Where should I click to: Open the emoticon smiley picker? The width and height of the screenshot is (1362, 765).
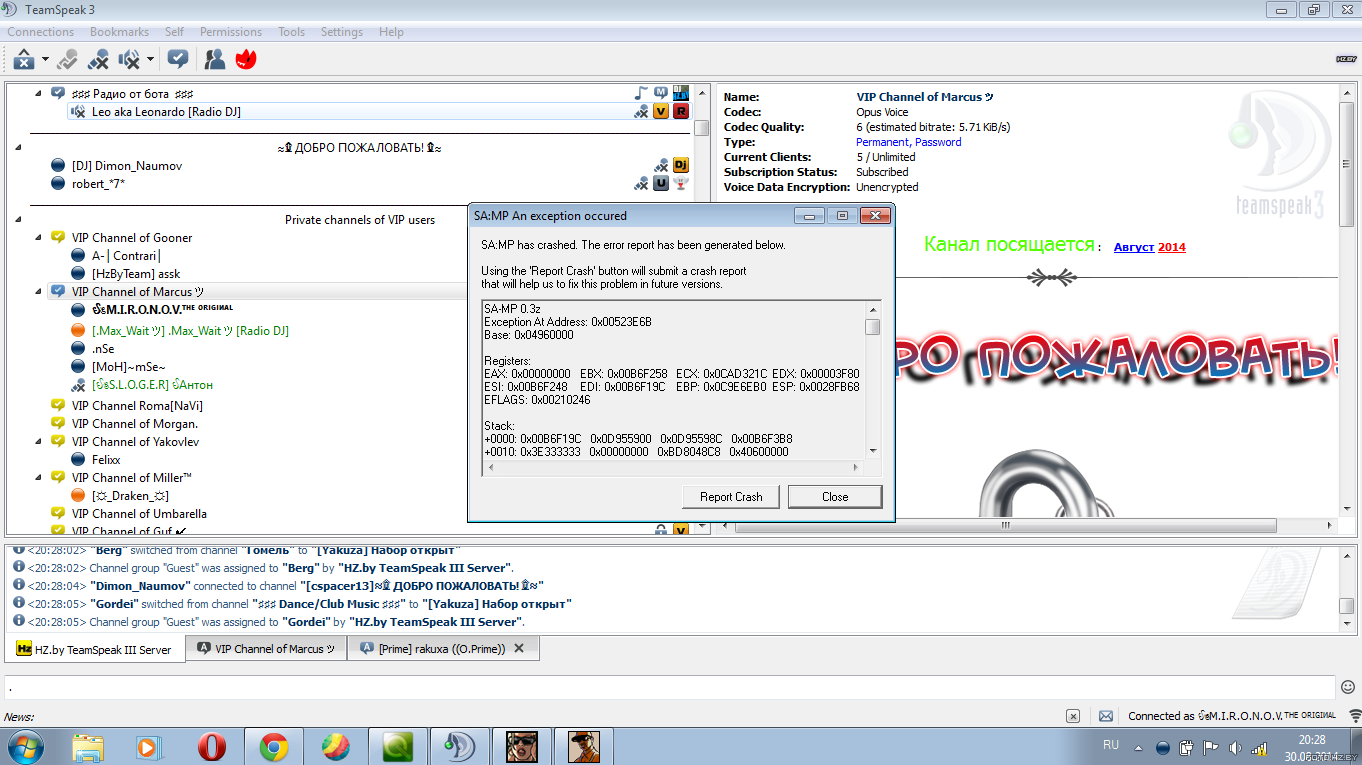click(1348, 687)
